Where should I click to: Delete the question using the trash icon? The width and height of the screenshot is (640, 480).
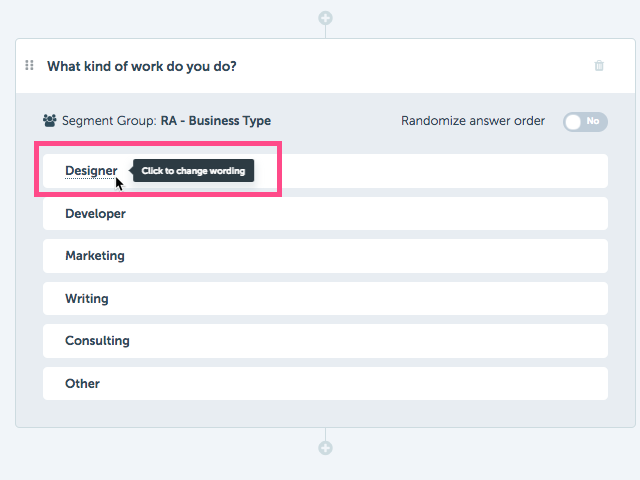(599, 65)
